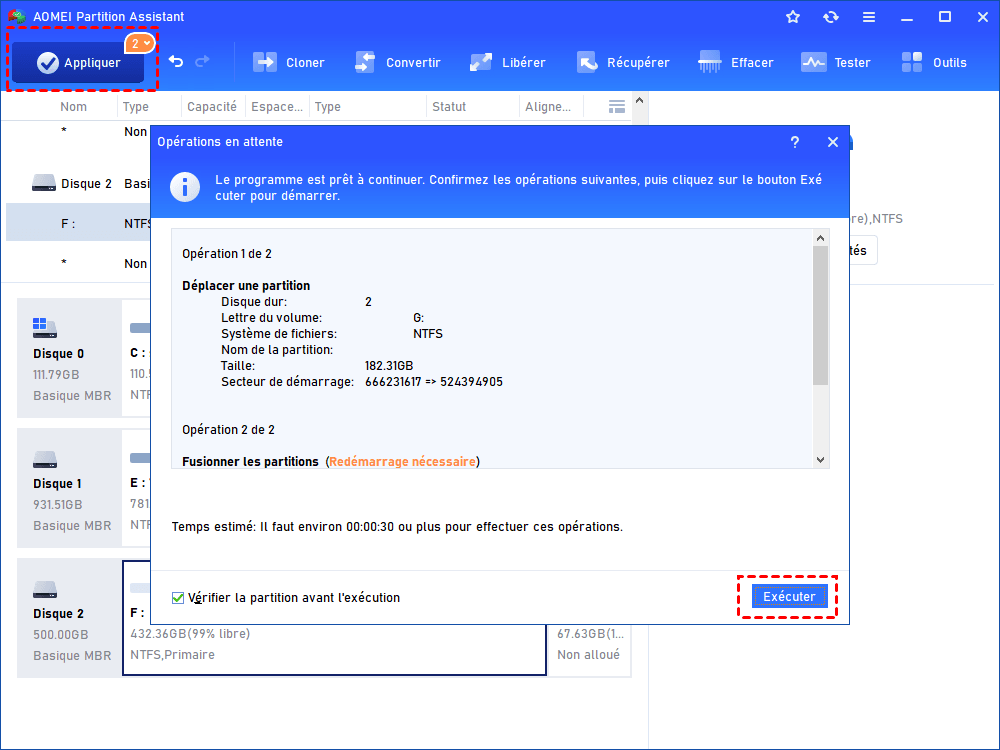Select the Effacer tool

pyautogui.click(x=736, y=62)
